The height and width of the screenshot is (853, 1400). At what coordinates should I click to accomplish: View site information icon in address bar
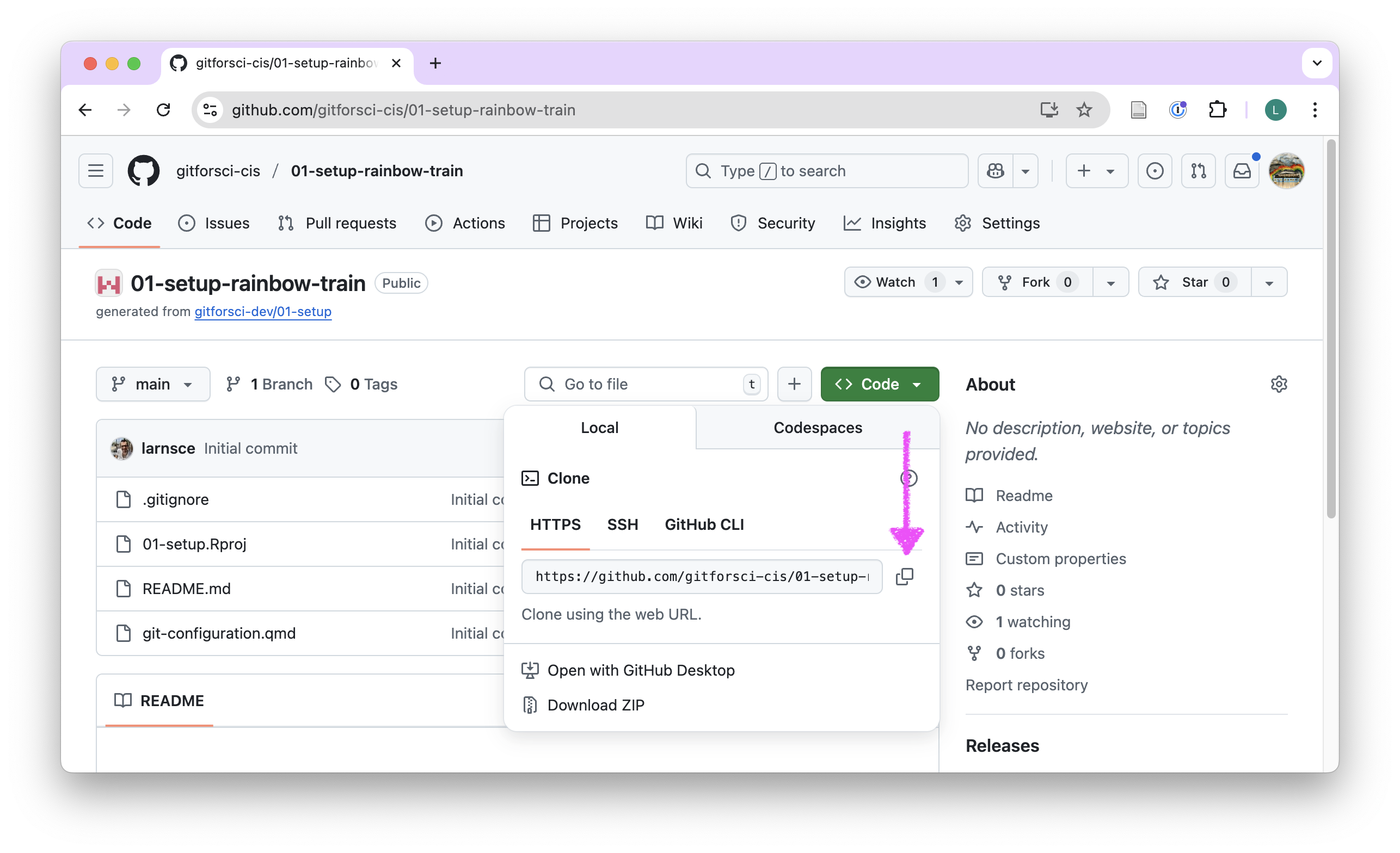(210, 109)
